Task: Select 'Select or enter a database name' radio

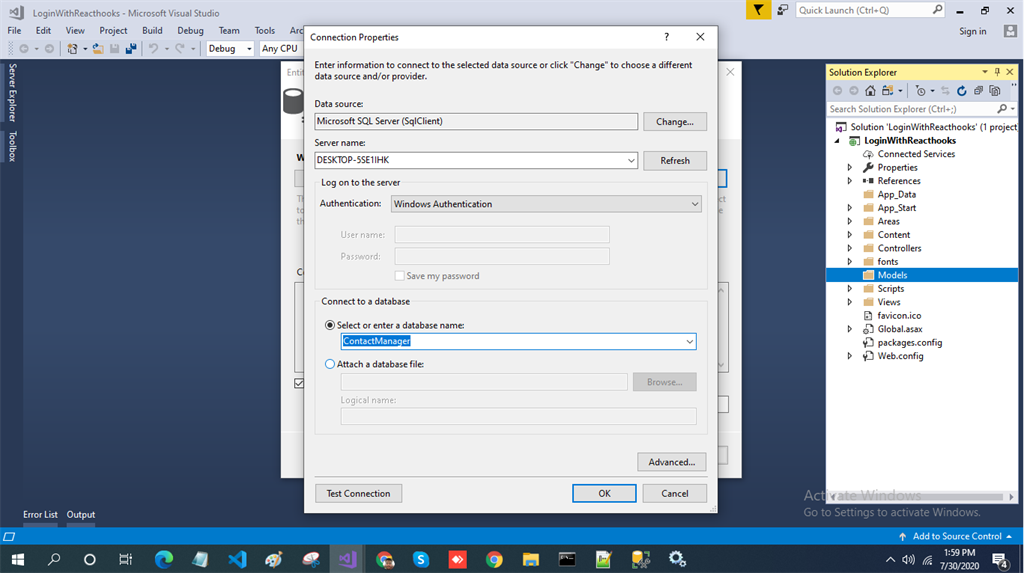Action: click(x=330, y=325)
